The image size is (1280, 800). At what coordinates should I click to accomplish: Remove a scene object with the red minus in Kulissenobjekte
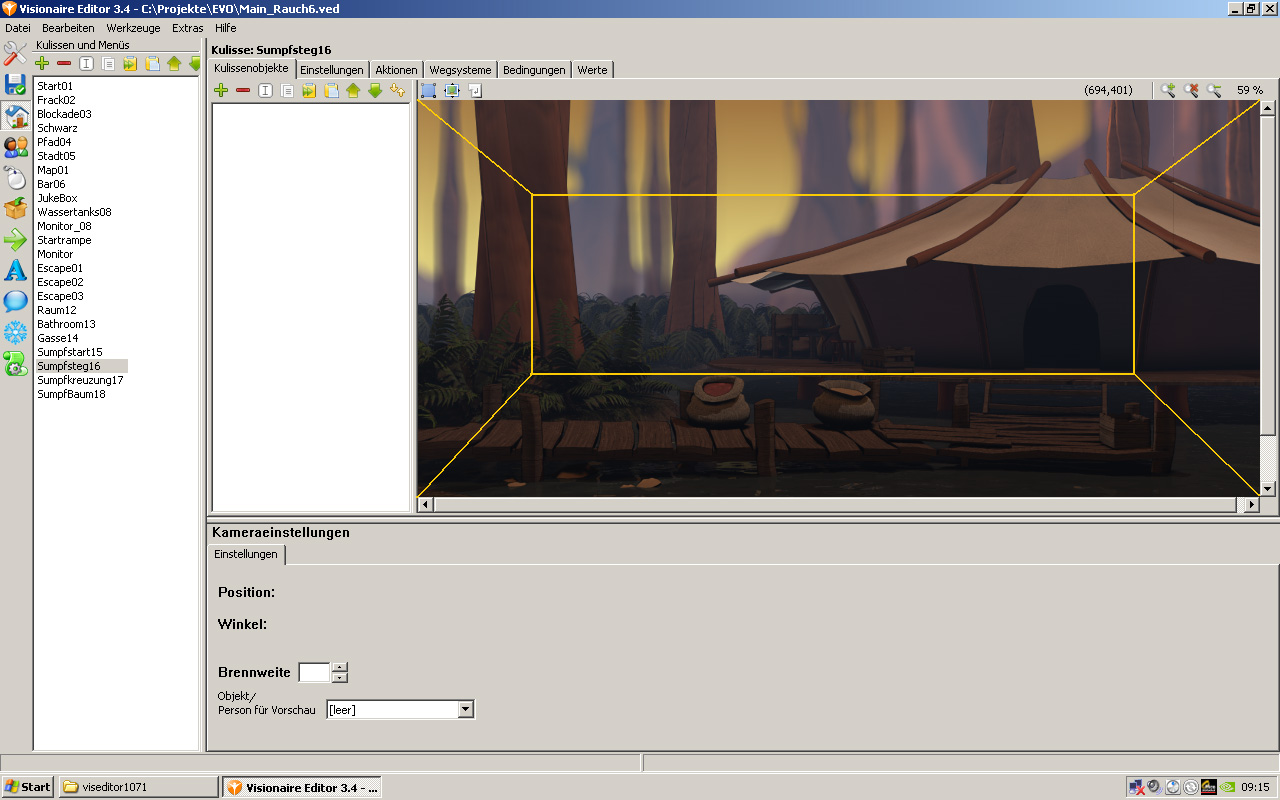click(243, 91)
